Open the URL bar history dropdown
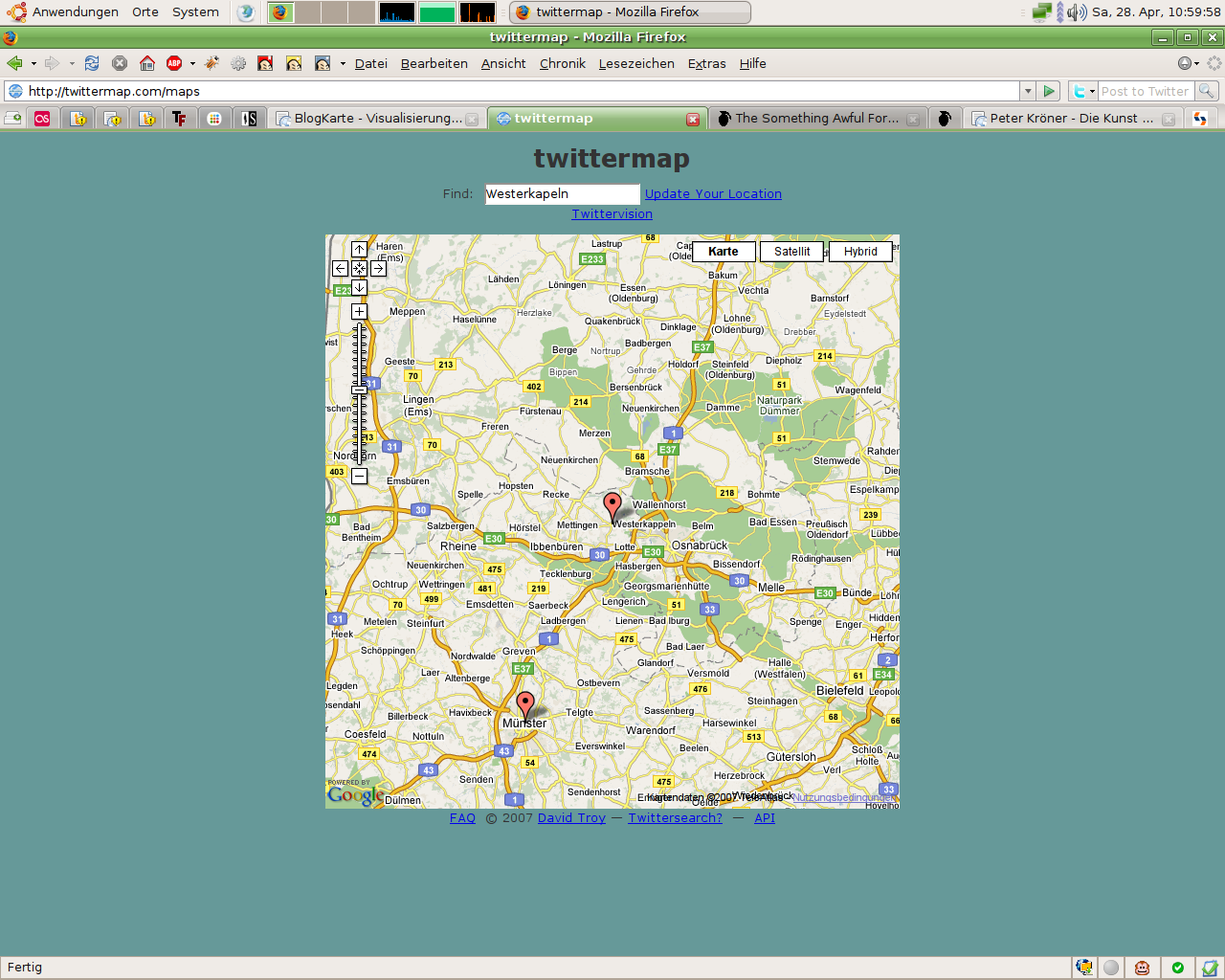1225x980 pixels. [1028, 91]
